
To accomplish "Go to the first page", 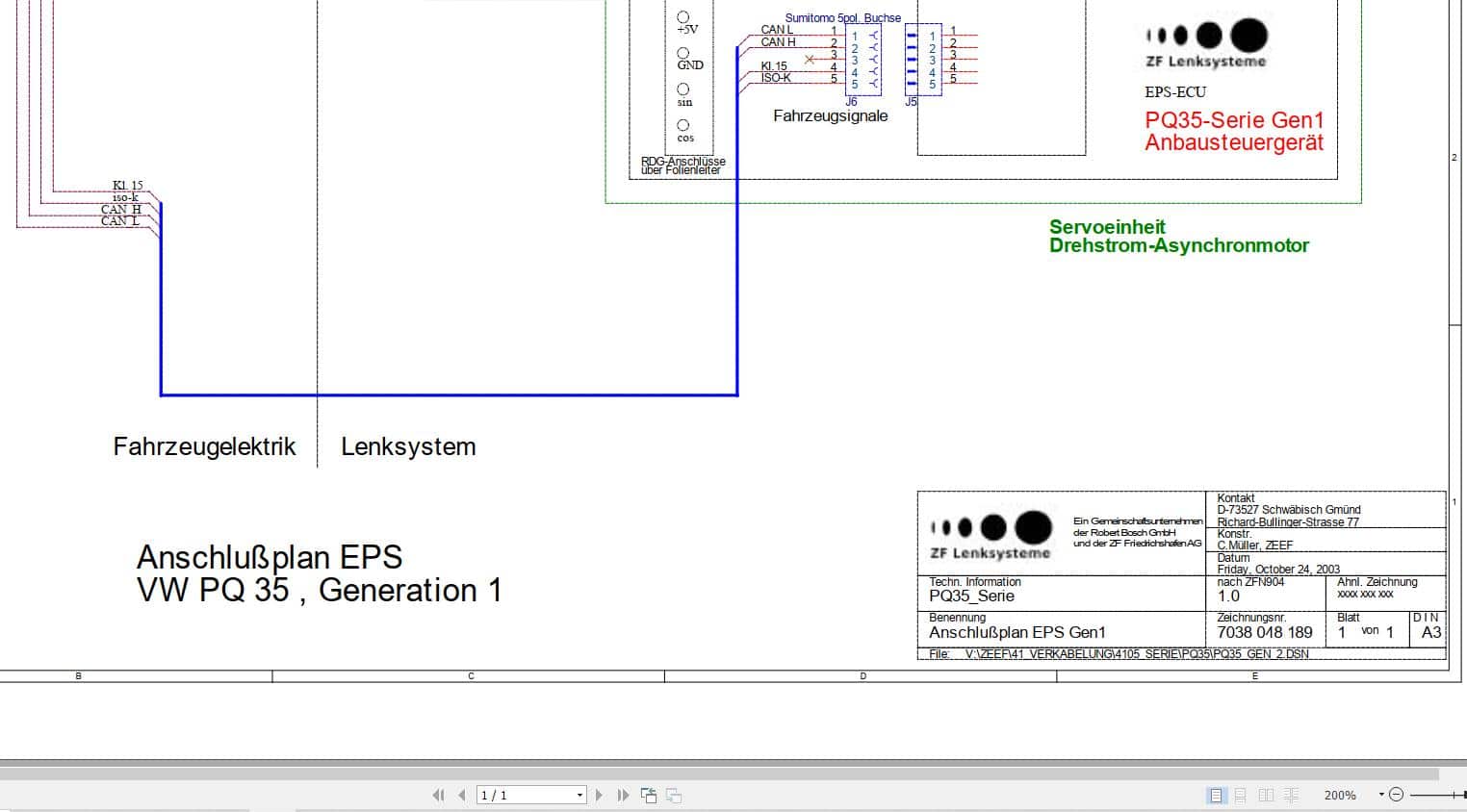I will click(x=439, y=795).
